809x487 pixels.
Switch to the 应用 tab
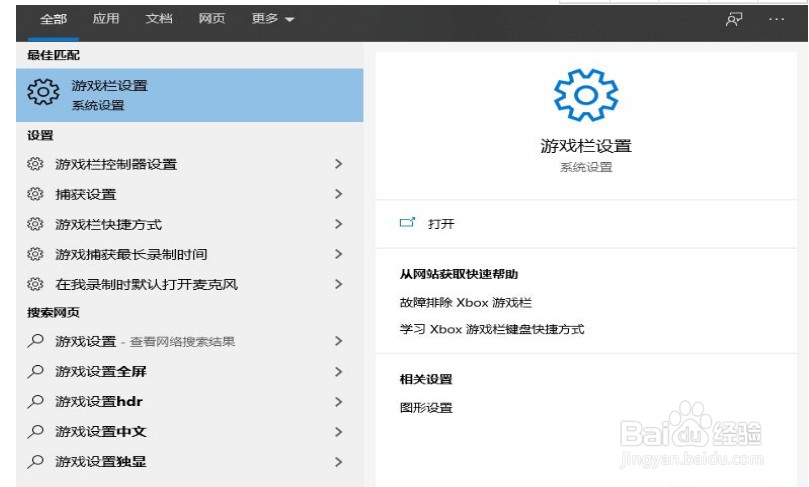[106, 19]
